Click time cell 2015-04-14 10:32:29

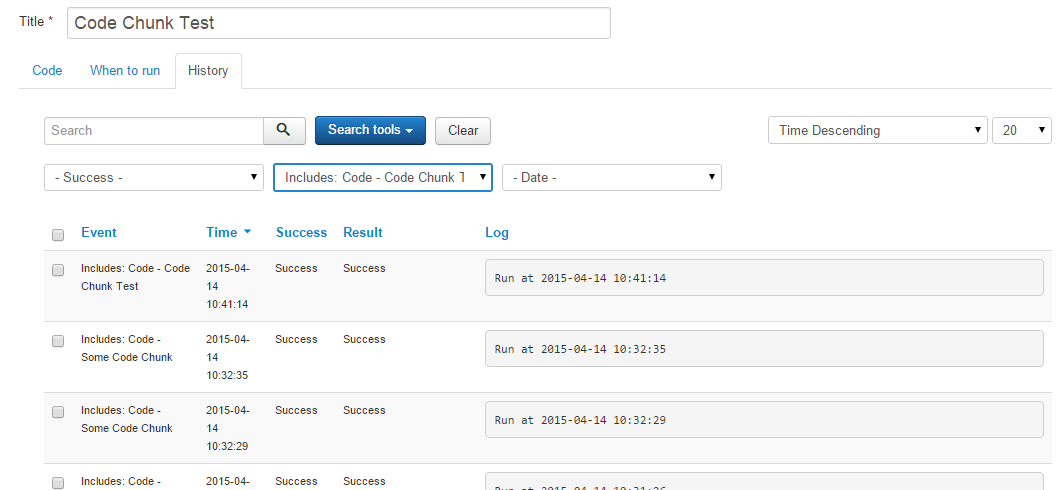(x=228, y=428)
